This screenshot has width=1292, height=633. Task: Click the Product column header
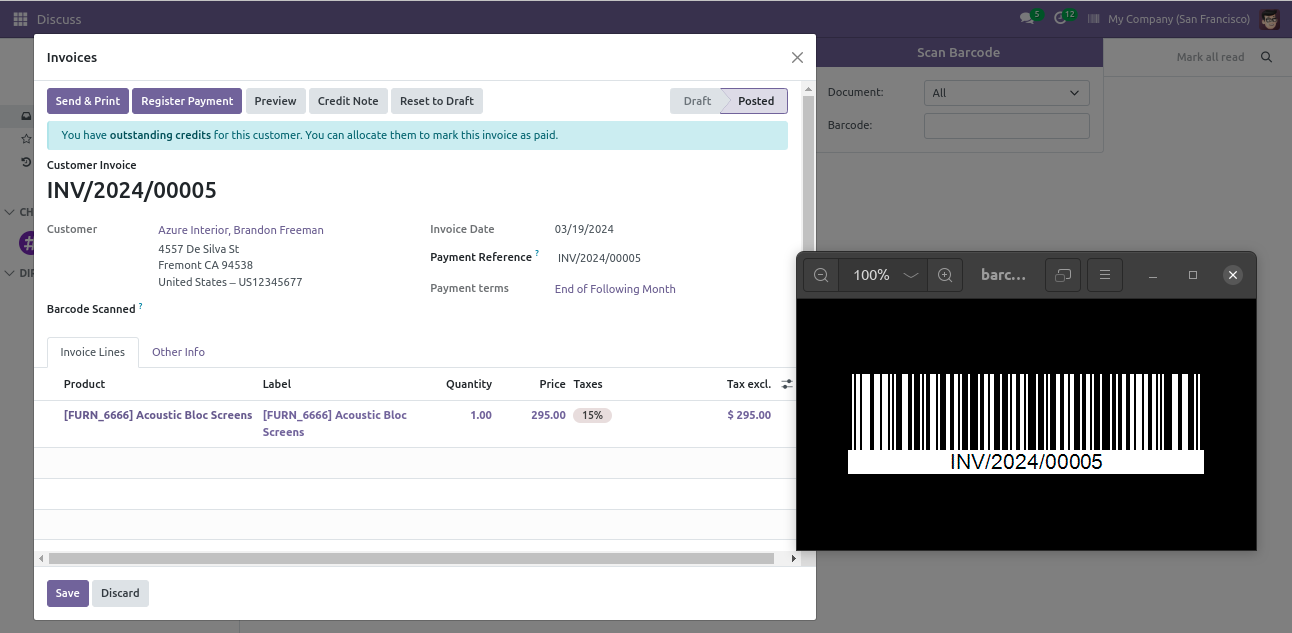point(84,384)
